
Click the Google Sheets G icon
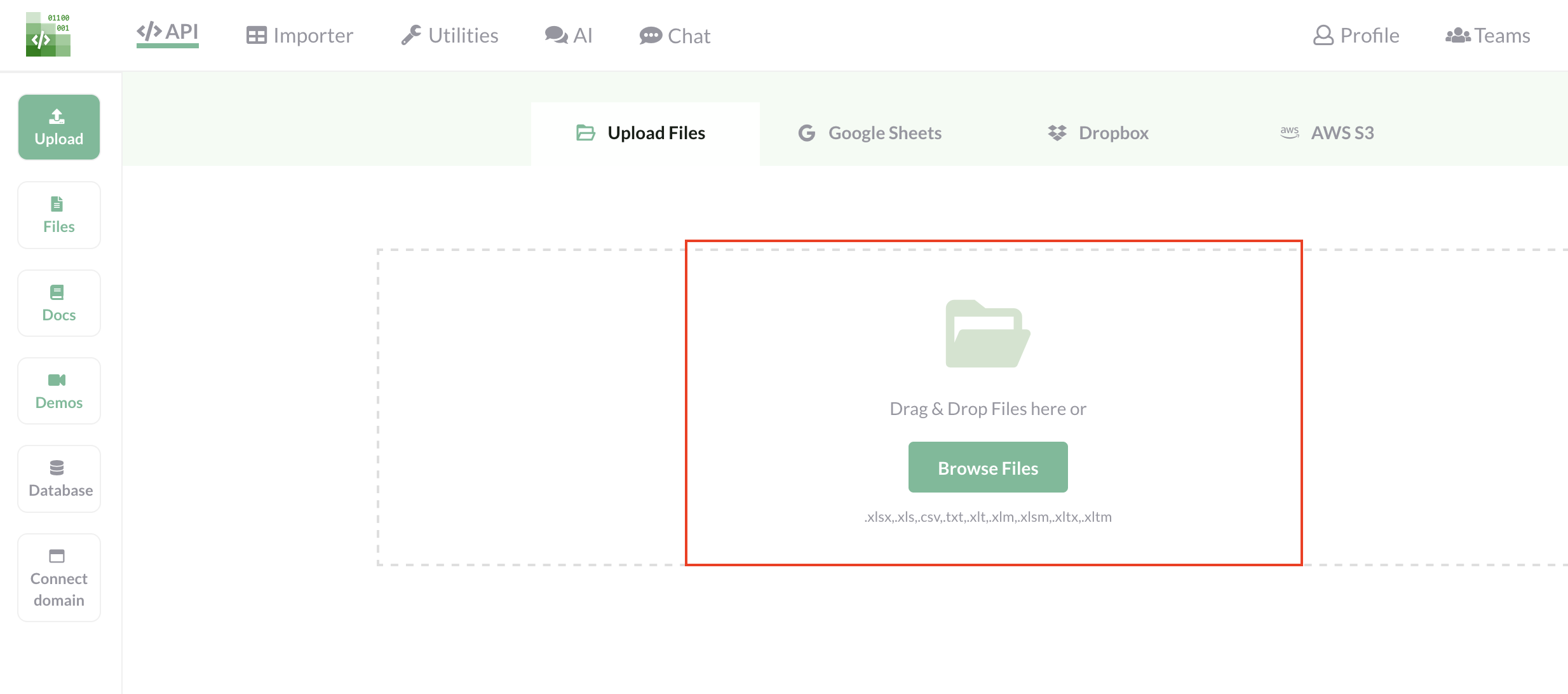tap(807, 133)
